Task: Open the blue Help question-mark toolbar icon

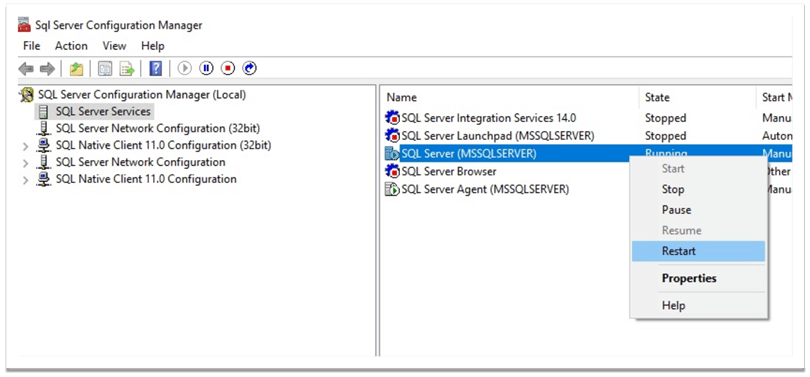Action: coord(155,68)
